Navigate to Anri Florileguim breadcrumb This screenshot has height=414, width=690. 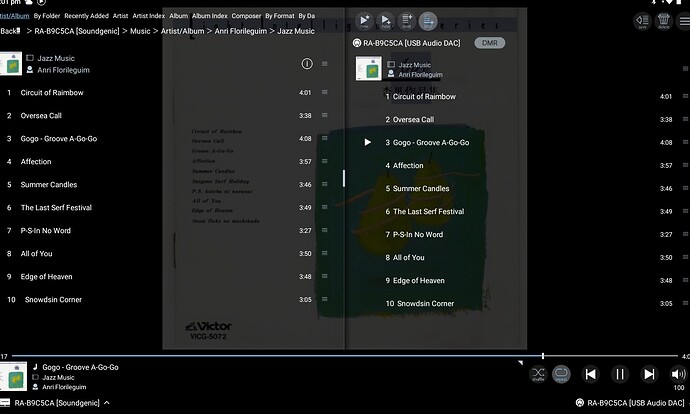coord(241,31)
